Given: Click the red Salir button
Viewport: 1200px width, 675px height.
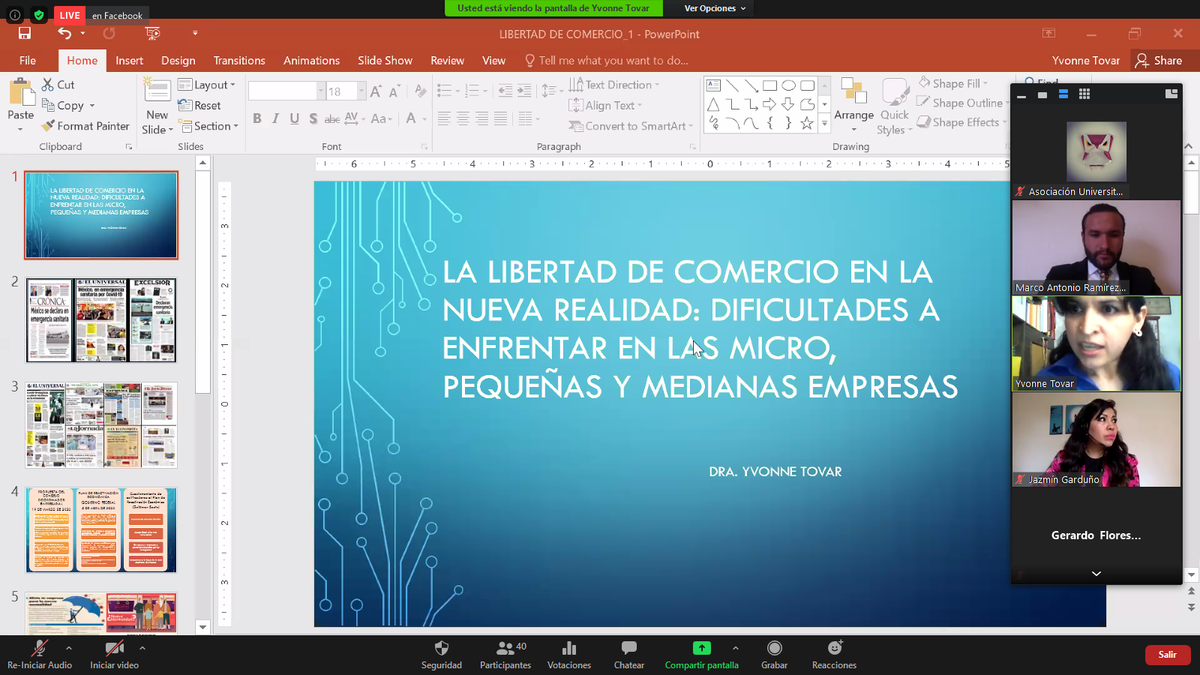Looking at the screenshot, I should [x=1167, y=654].
